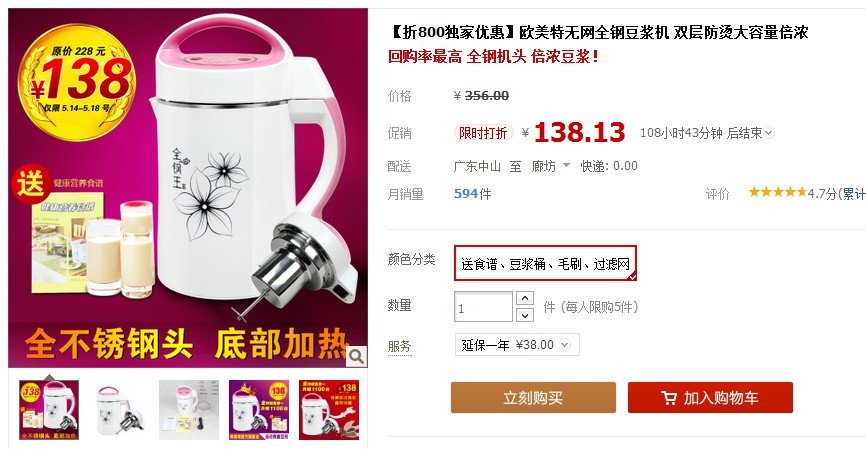
Task: Select the 送食谱、豆浆桶、毛刷、过滤网 option
Action: tap(545, 263)
